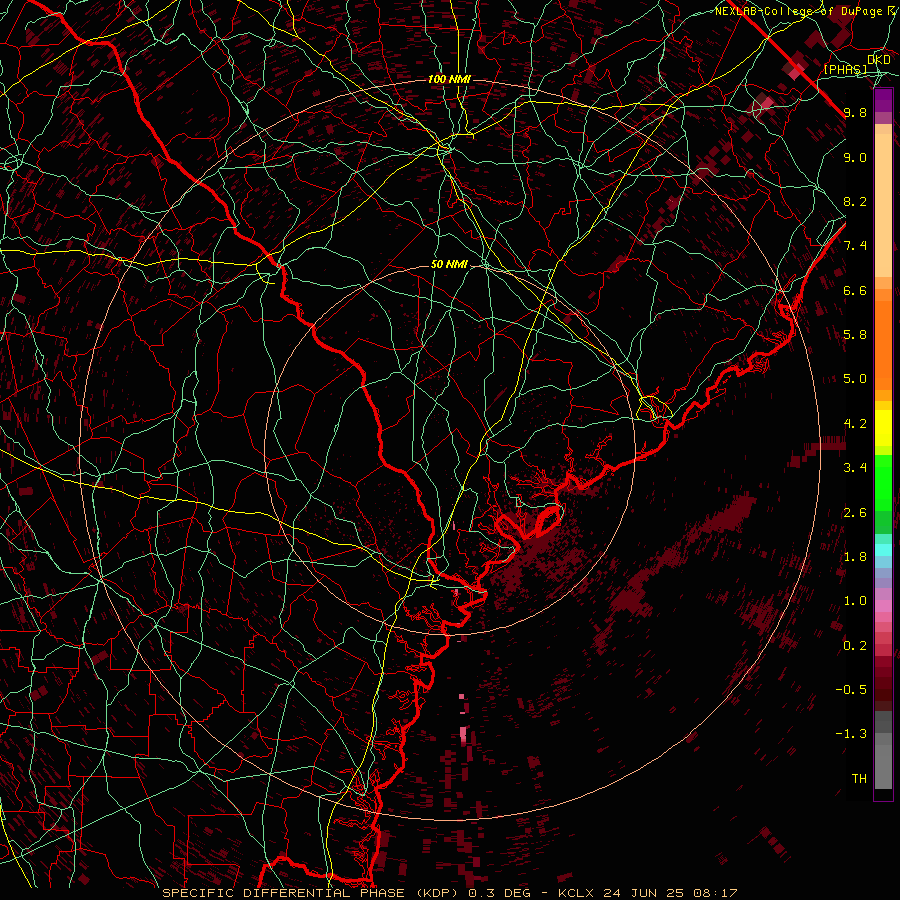The image size is (900, 900).
Task: Click the TH label on the color scale
Action: [859, 779]
